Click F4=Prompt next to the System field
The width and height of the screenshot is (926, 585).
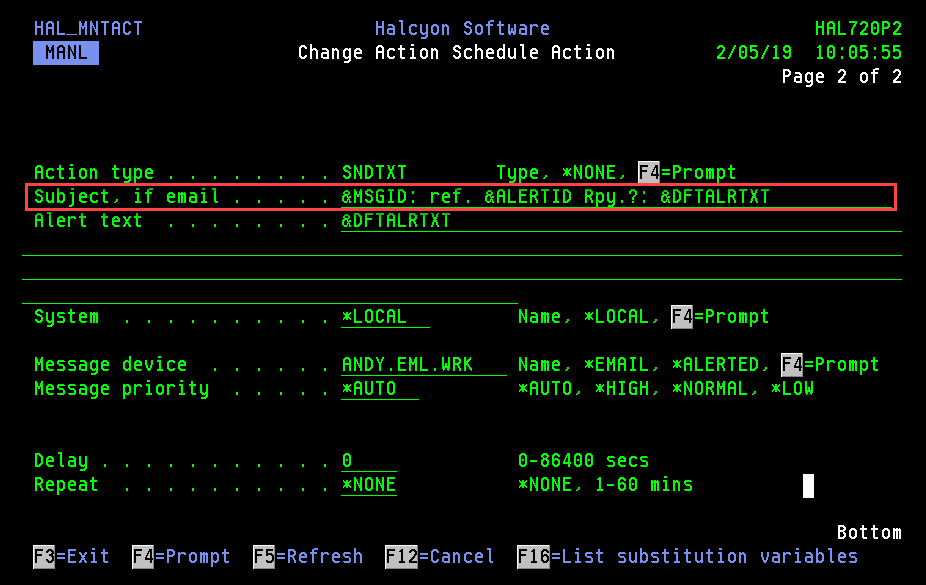click(x=720, y=317)
